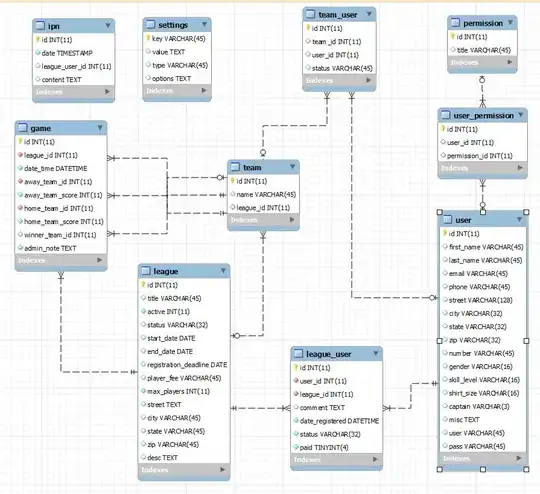Click the table icon in ipn header

pyautogui.click(x=40, y=25)
